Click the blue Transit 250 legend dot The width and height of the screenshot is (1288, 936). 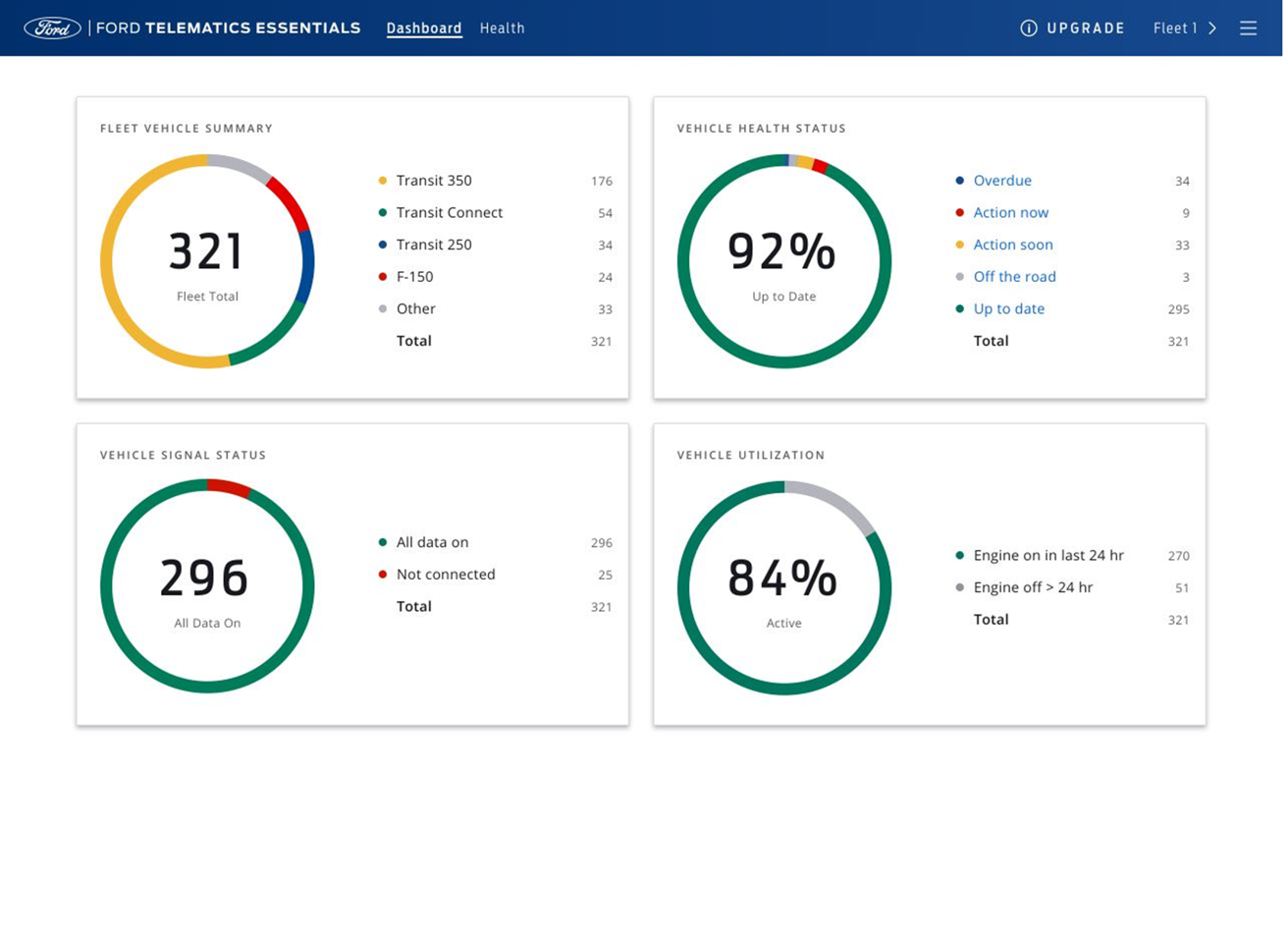tap(383, 245)
